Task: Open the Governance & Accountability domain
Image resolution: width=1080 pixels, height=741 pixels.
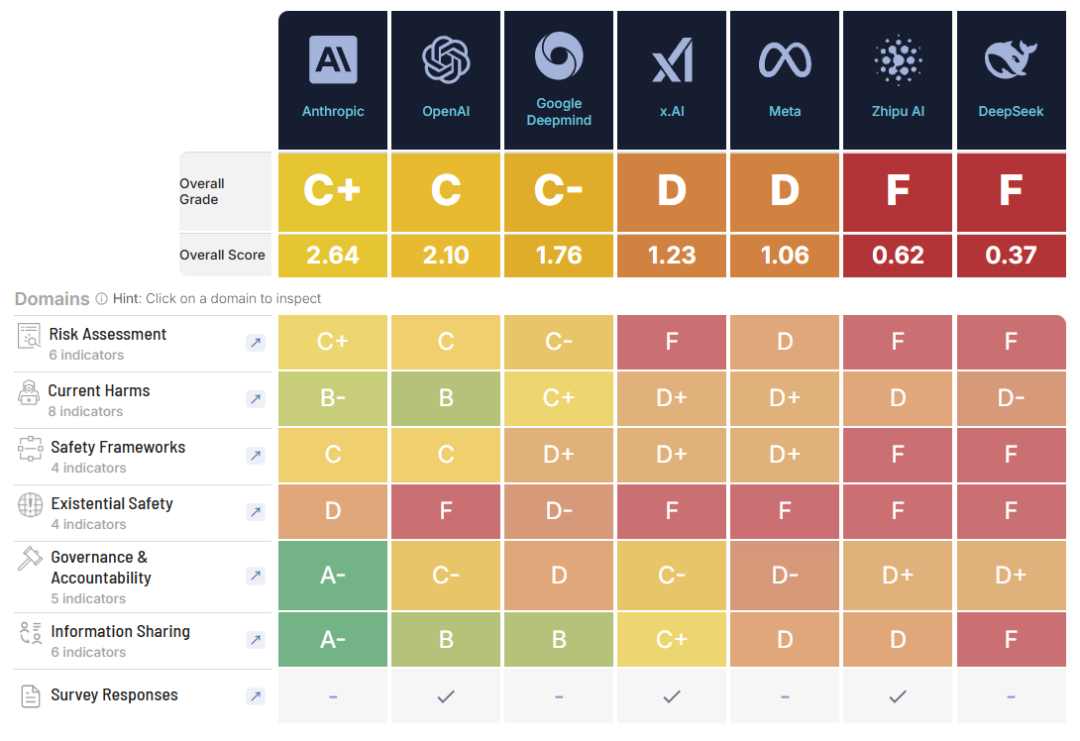Action: point(255,576)
